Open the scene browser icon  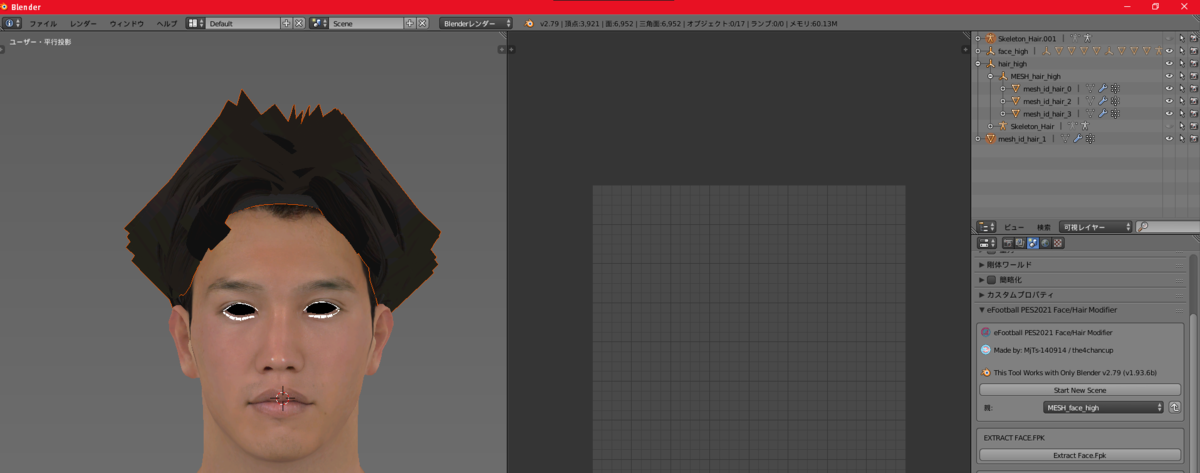[x=319, y=23]
